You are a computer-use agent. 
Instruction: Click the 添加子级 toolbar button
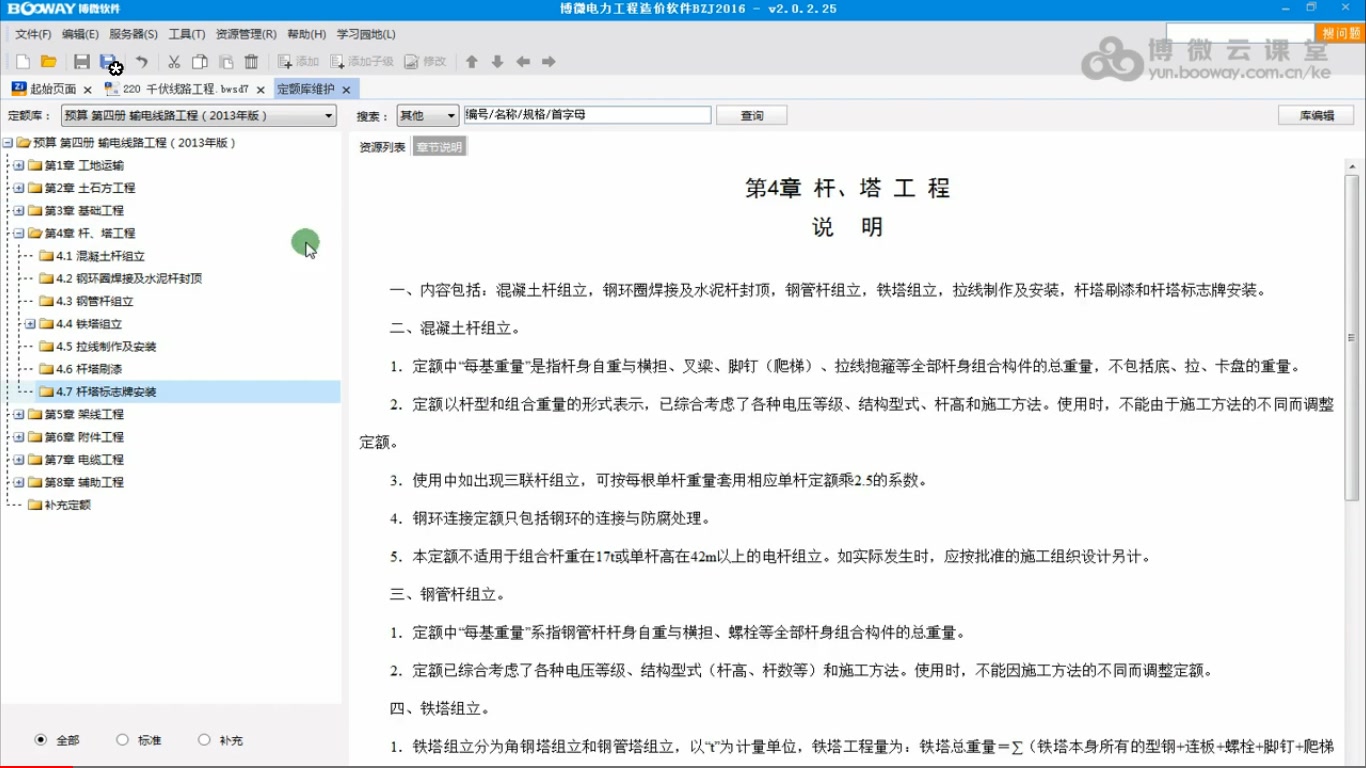[362, 62]
